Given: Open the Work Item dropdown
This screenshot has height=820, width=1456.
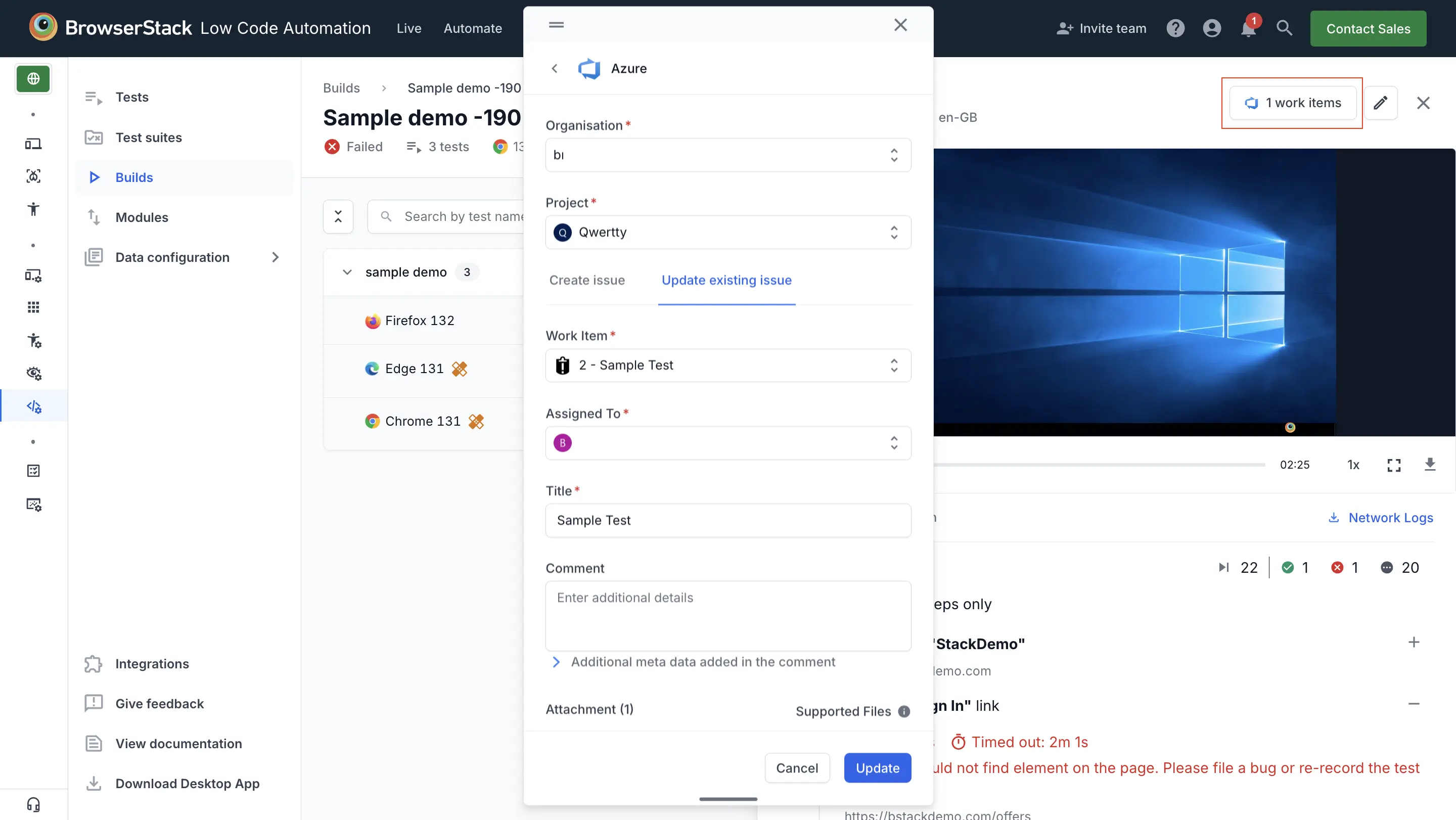Looking at the screenshot, I should pyautogui.click(x=727, y=365).
